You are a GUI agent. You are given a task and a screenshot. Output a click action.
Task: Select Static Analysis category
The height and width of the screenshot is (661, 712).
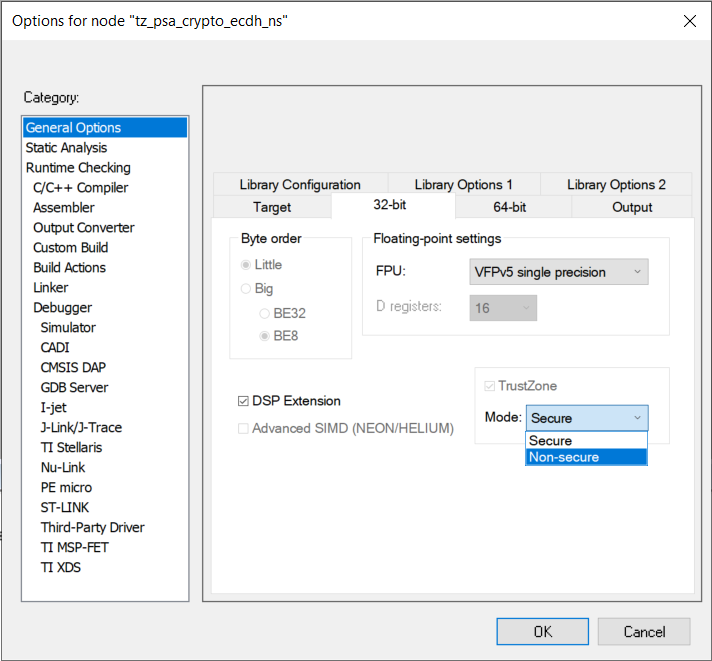pyautogui.click(x=66, y=148)
